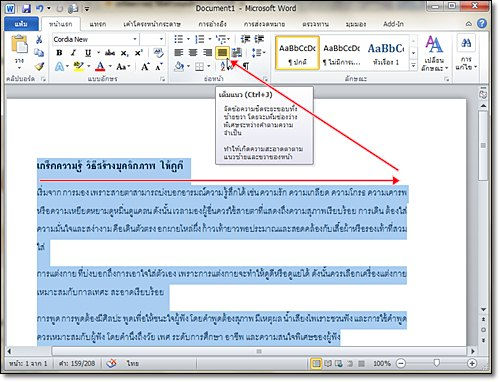Viewport: 500px width, 382px height.
Task: Toggle Bold formatting
Action: (59, 53)
